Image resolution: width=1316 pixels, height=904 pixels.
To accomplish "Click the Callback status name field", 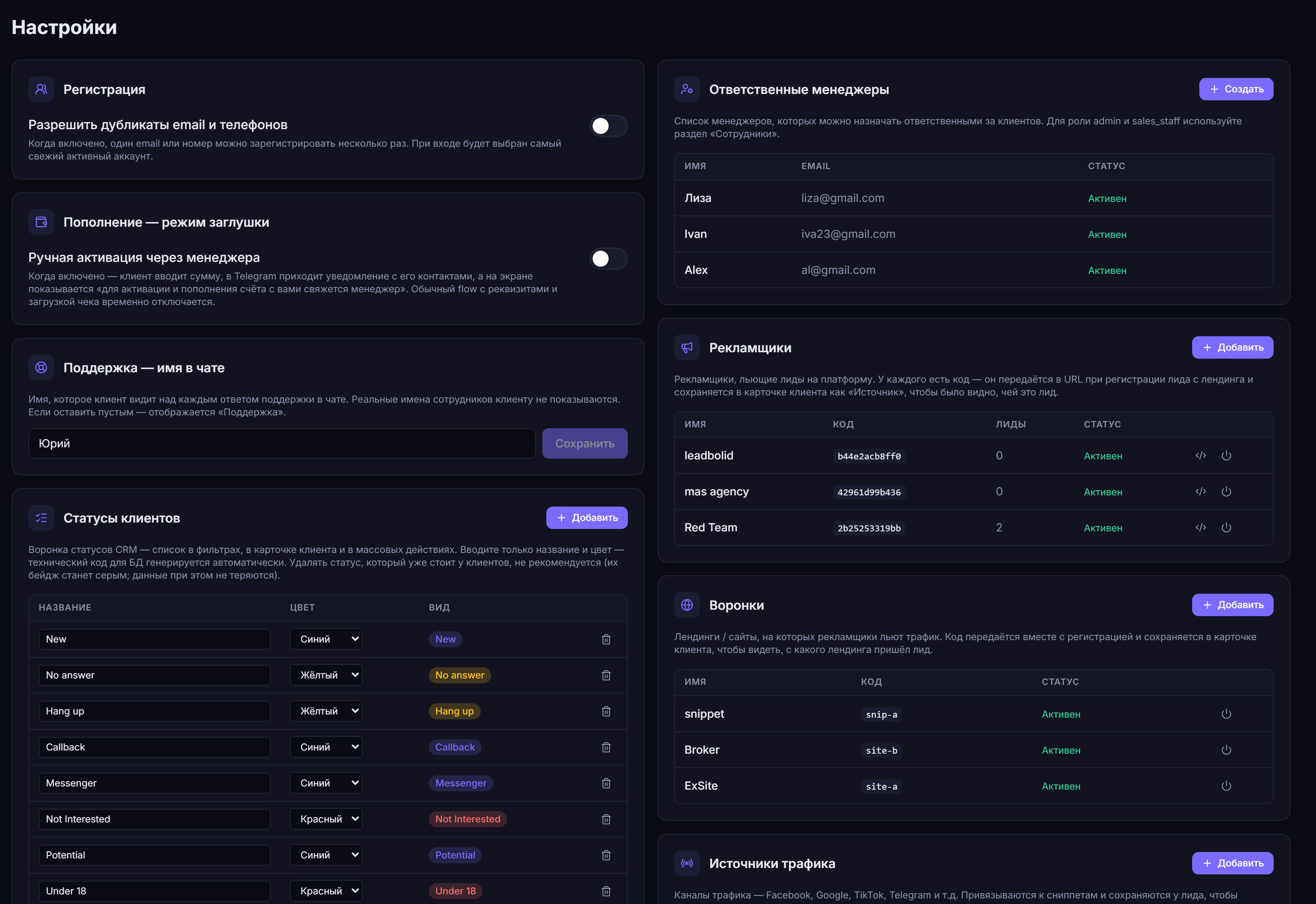I will coord(154,747).
